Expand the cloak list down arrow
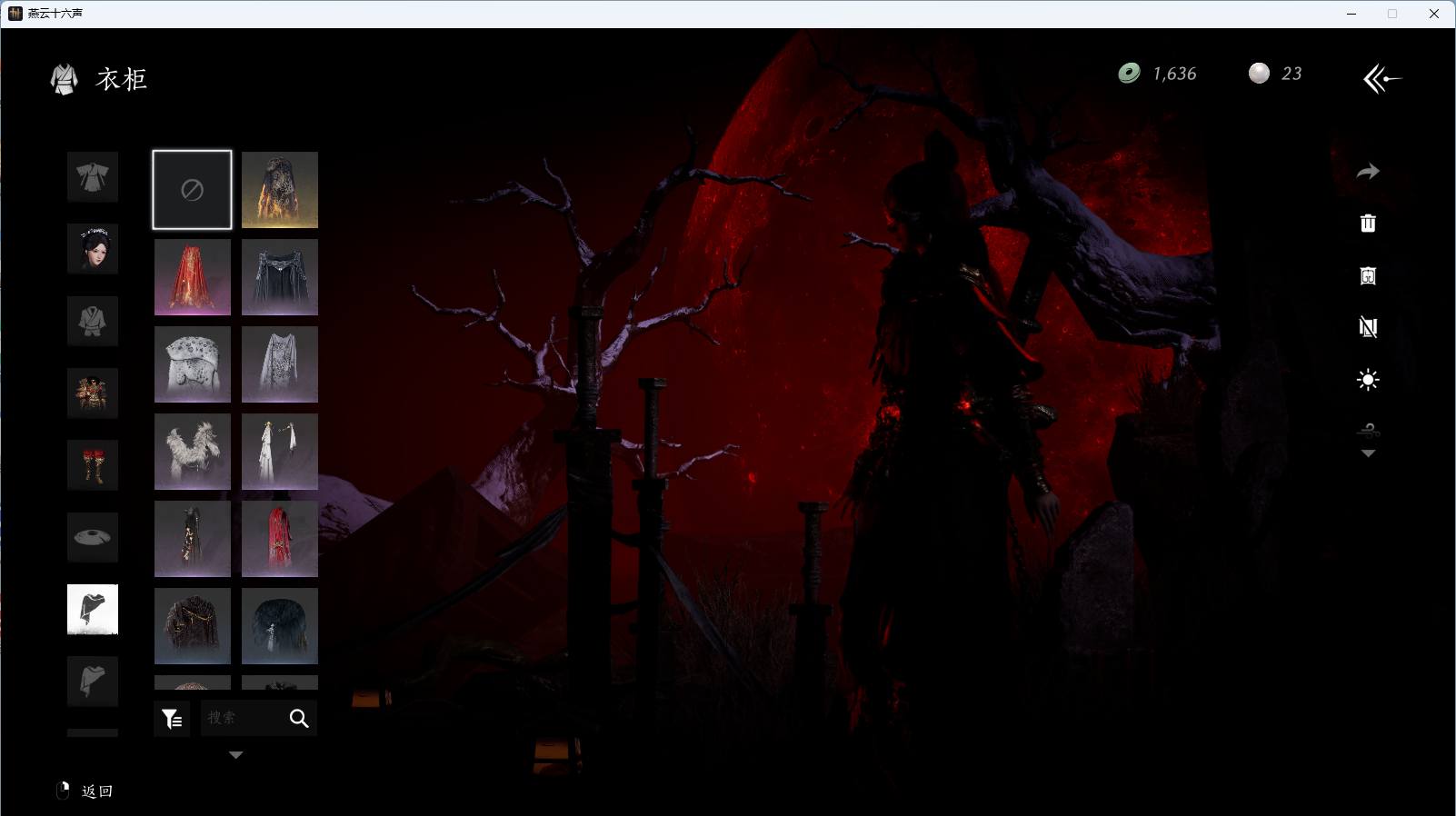The image size is (1456, 816). pos(235,755)
